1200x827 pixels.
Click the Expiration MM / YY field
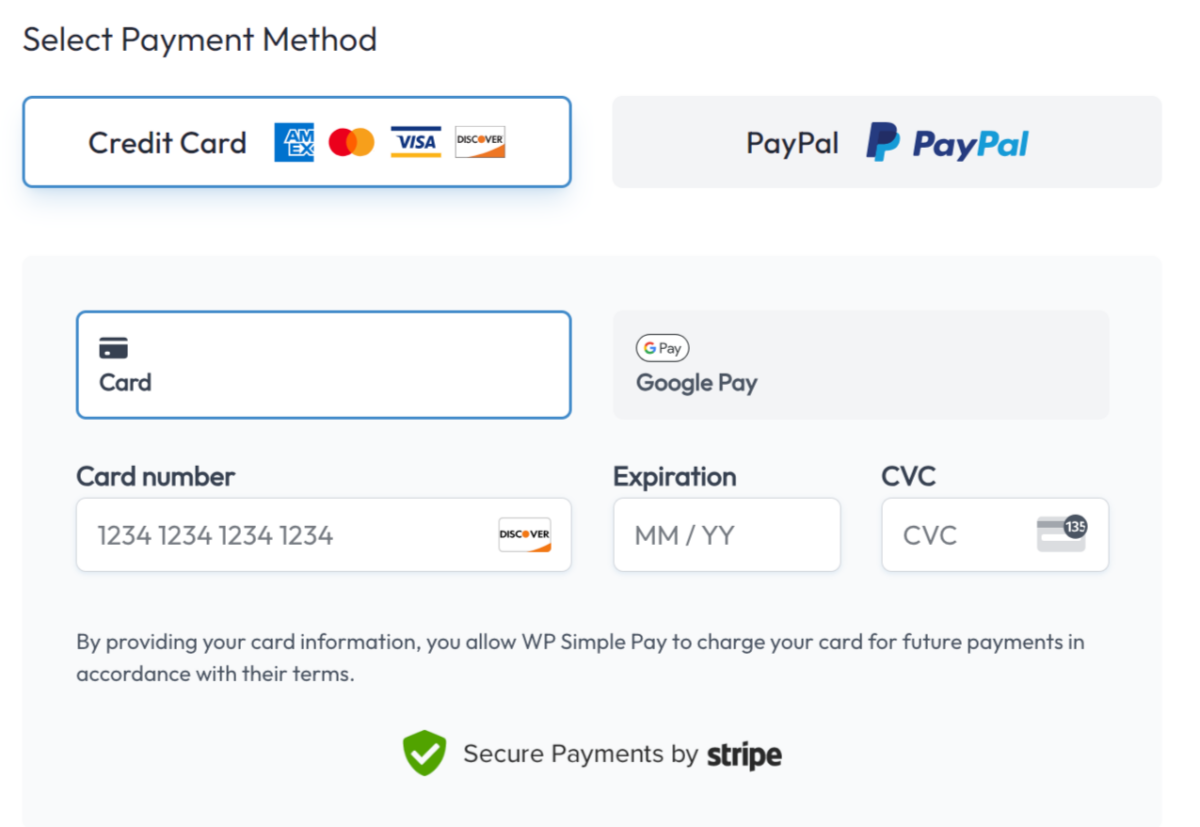pos(726,534)
